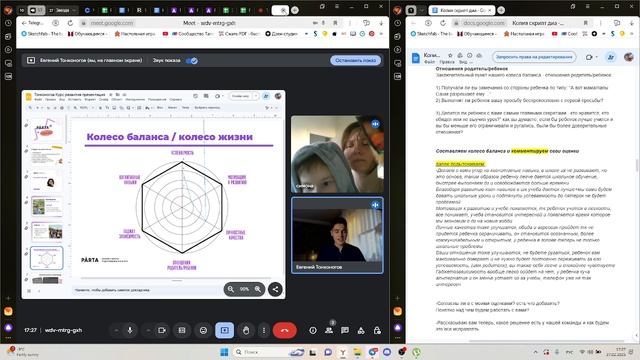
Task: Open browser history sidebar icon left window
Action: point(8,23)
